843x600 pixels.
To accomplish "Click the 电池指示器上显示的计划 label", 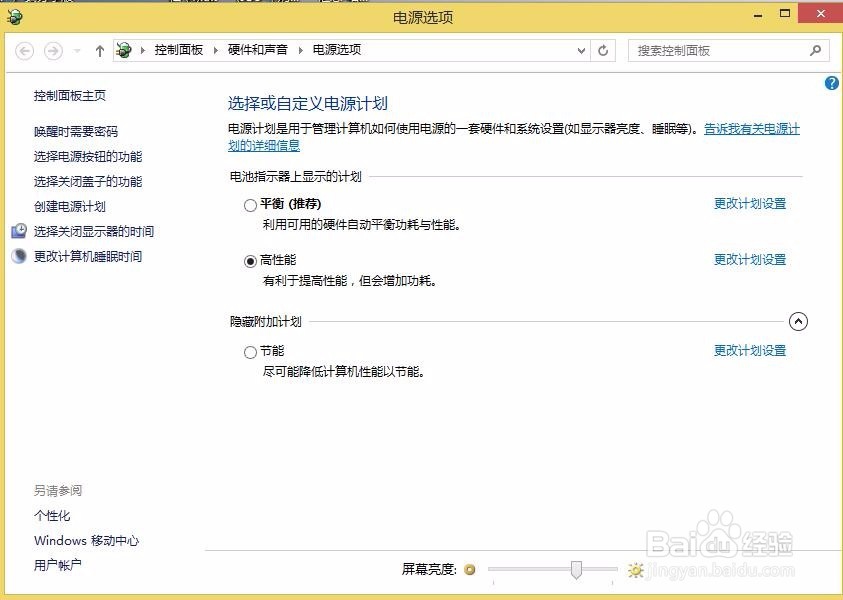I will [x=296, y=176].
